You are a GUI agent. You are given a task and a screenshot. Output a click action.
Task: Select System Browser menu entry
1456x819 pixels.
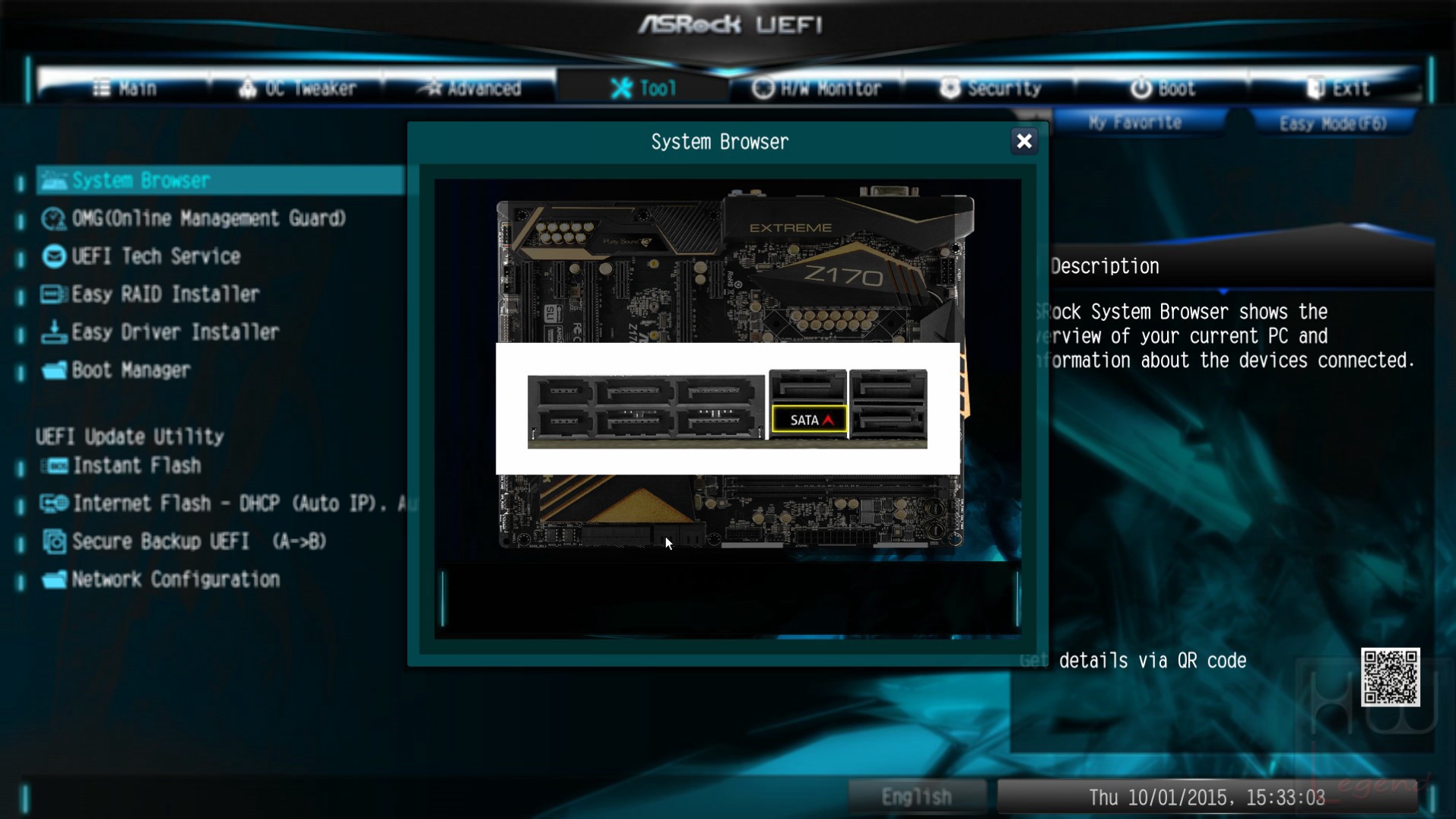(x=220, y=180)
